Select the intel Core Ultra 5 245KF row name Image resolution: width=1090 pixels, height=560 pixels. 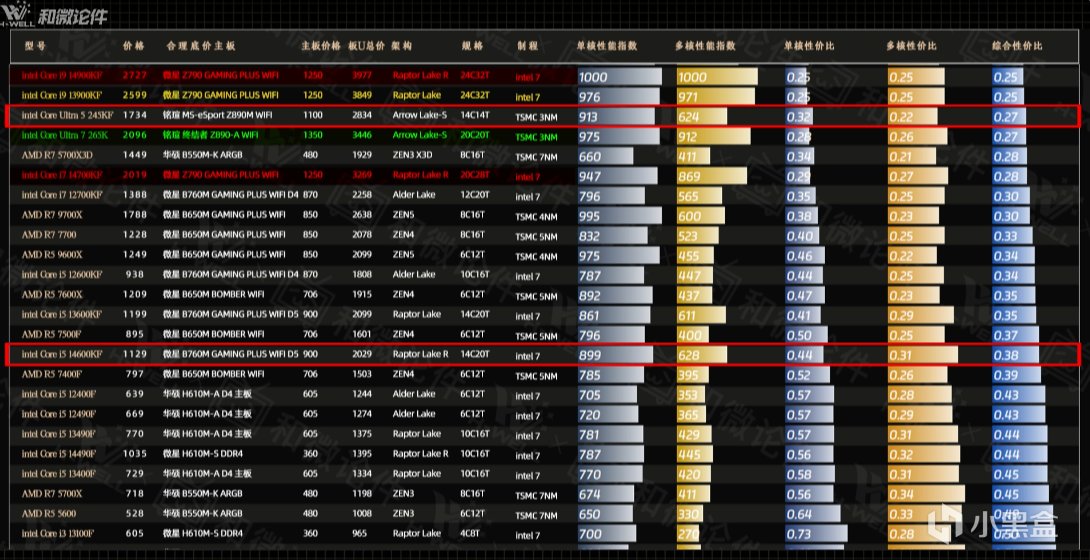(67, 115)
